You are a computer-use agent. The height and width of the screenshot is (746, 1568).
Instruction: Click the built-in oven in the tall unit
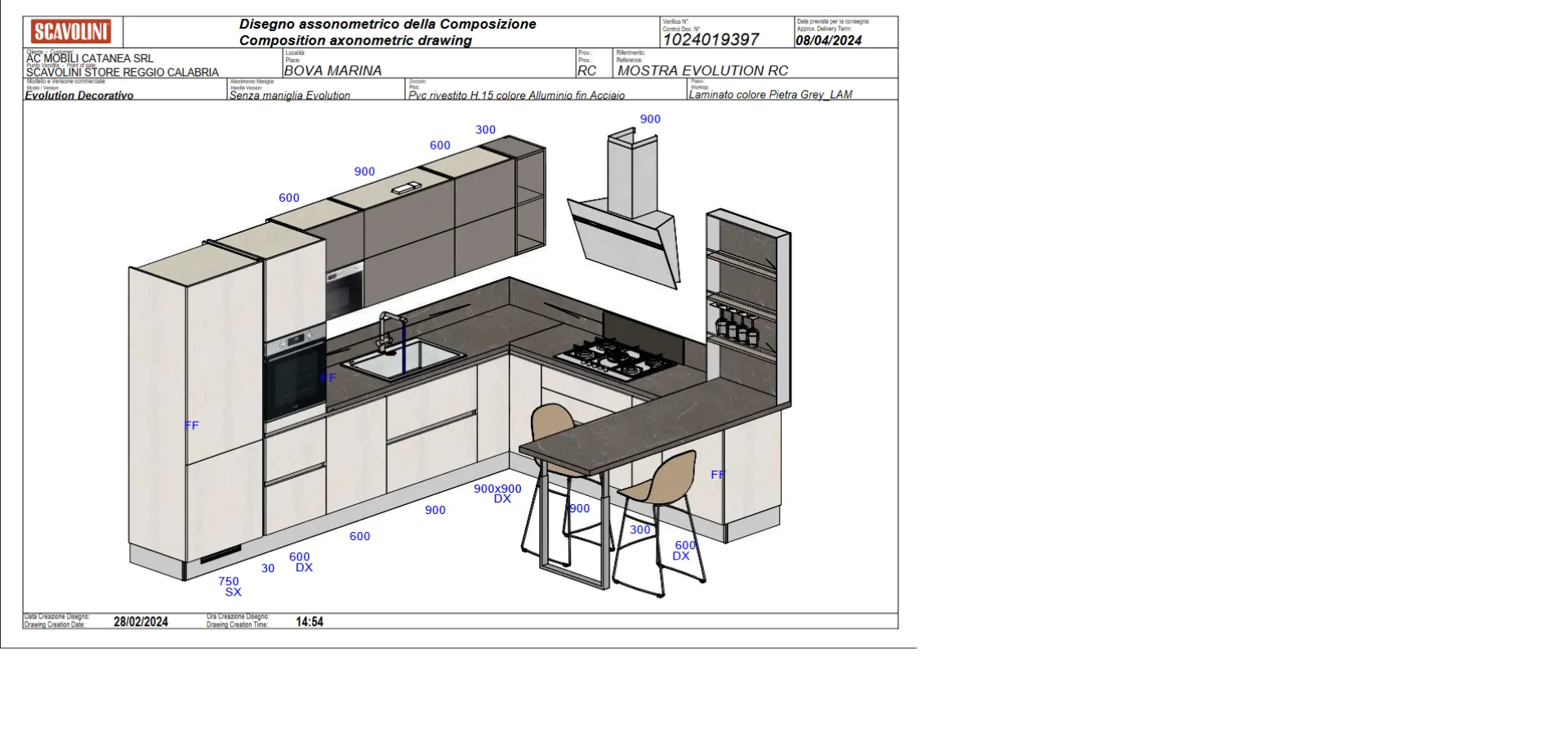(295, 372)
